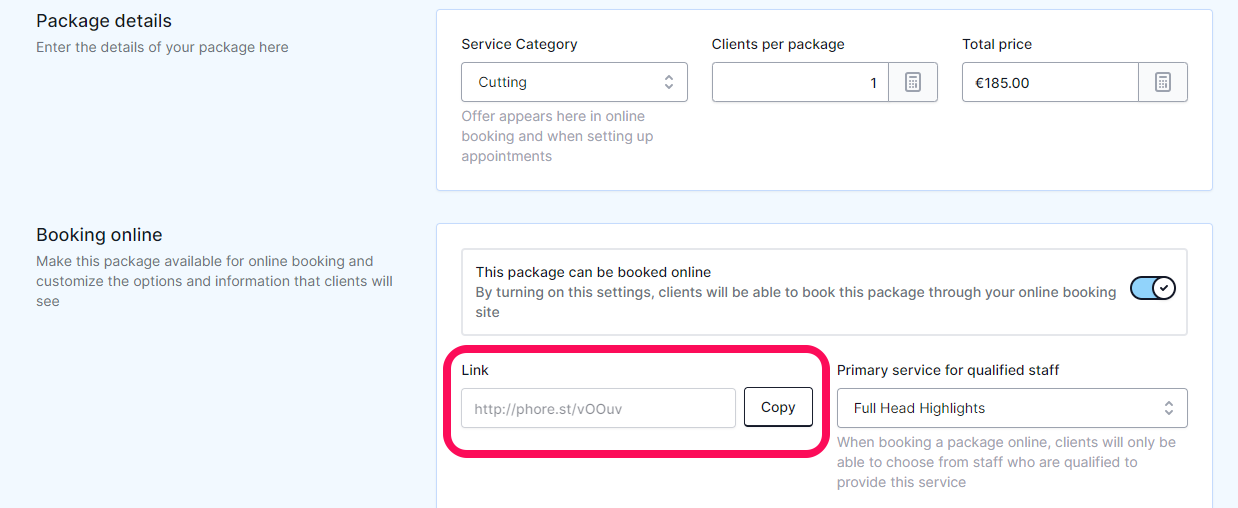The height and width of the screenshot is (508, 1238).
Task: Click the Link label above URL field
Action: click(x=475, y=370)
